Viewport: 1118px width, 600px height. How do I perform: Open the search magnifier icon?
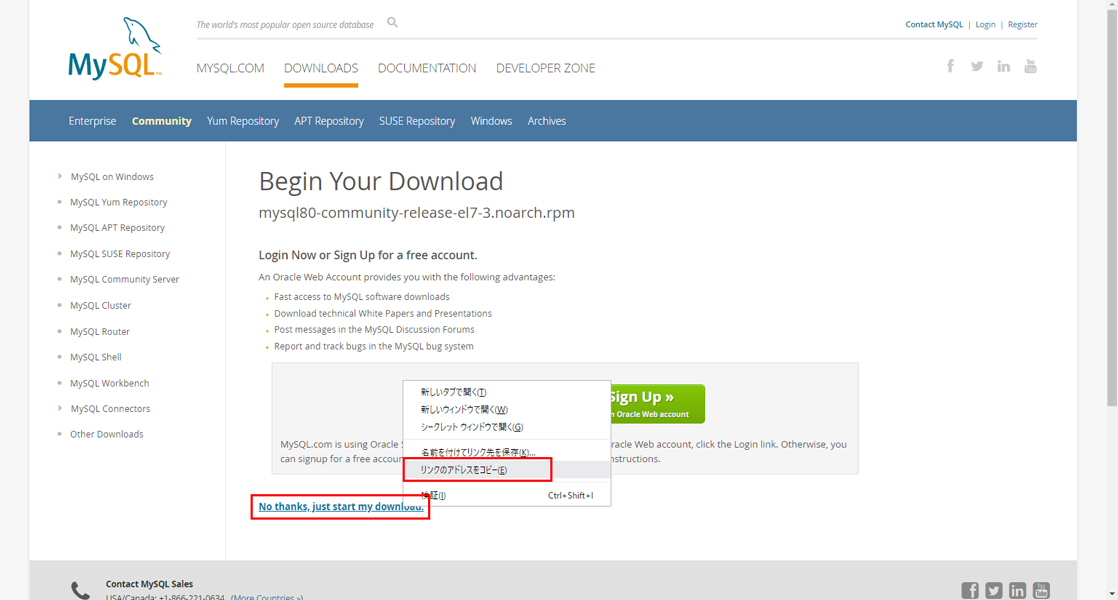click(392, 23)
